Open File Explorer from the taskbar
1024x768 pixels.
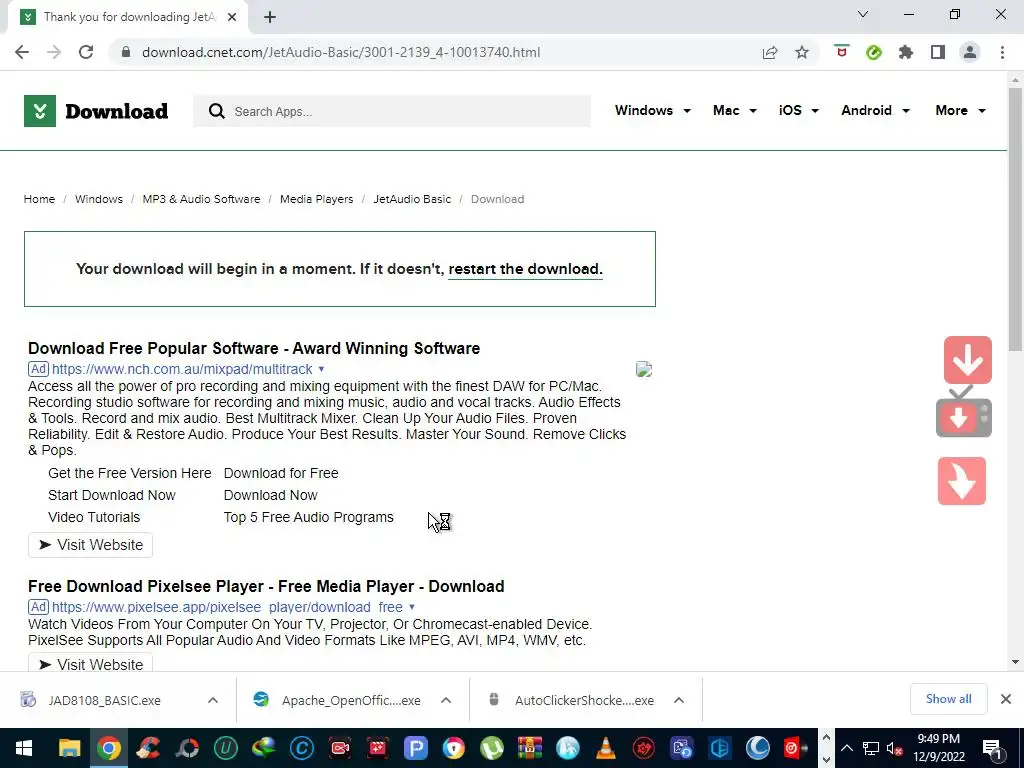tap(69, 748)
